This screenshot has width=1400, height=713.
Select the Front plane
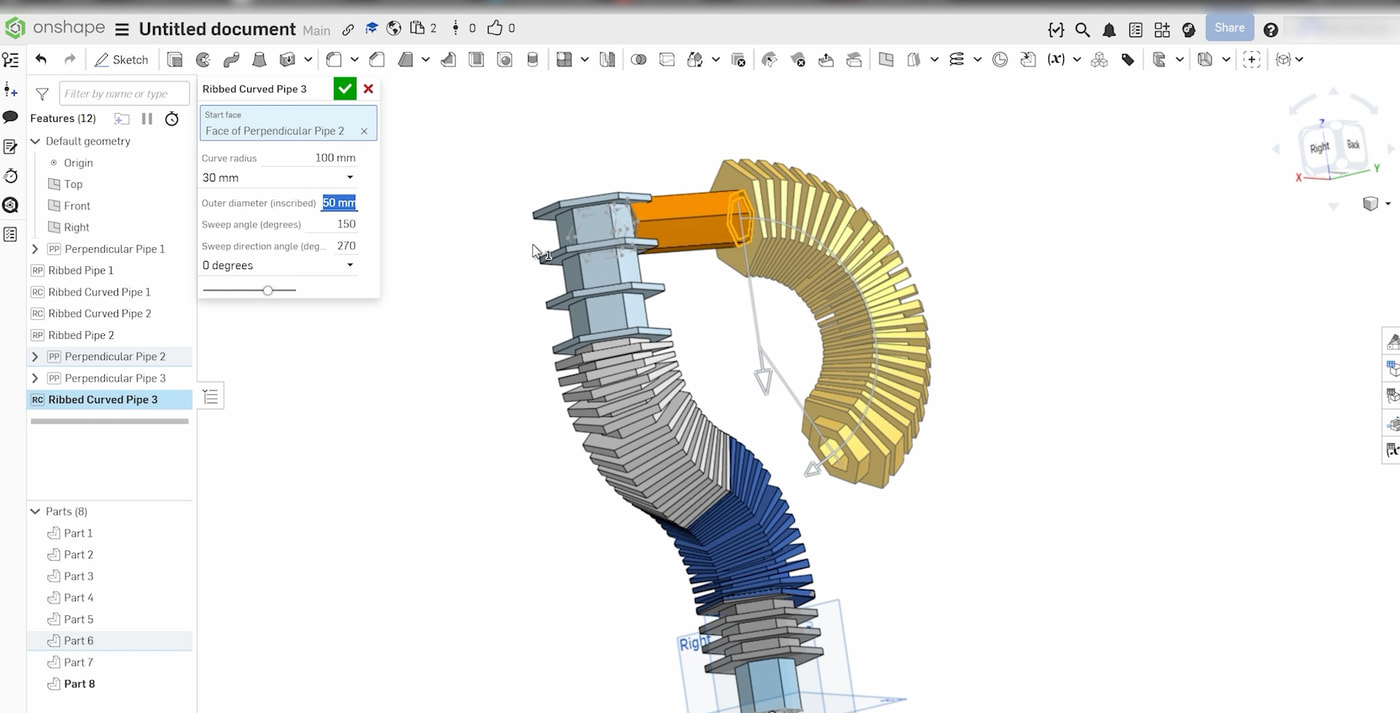coord(77,206)
